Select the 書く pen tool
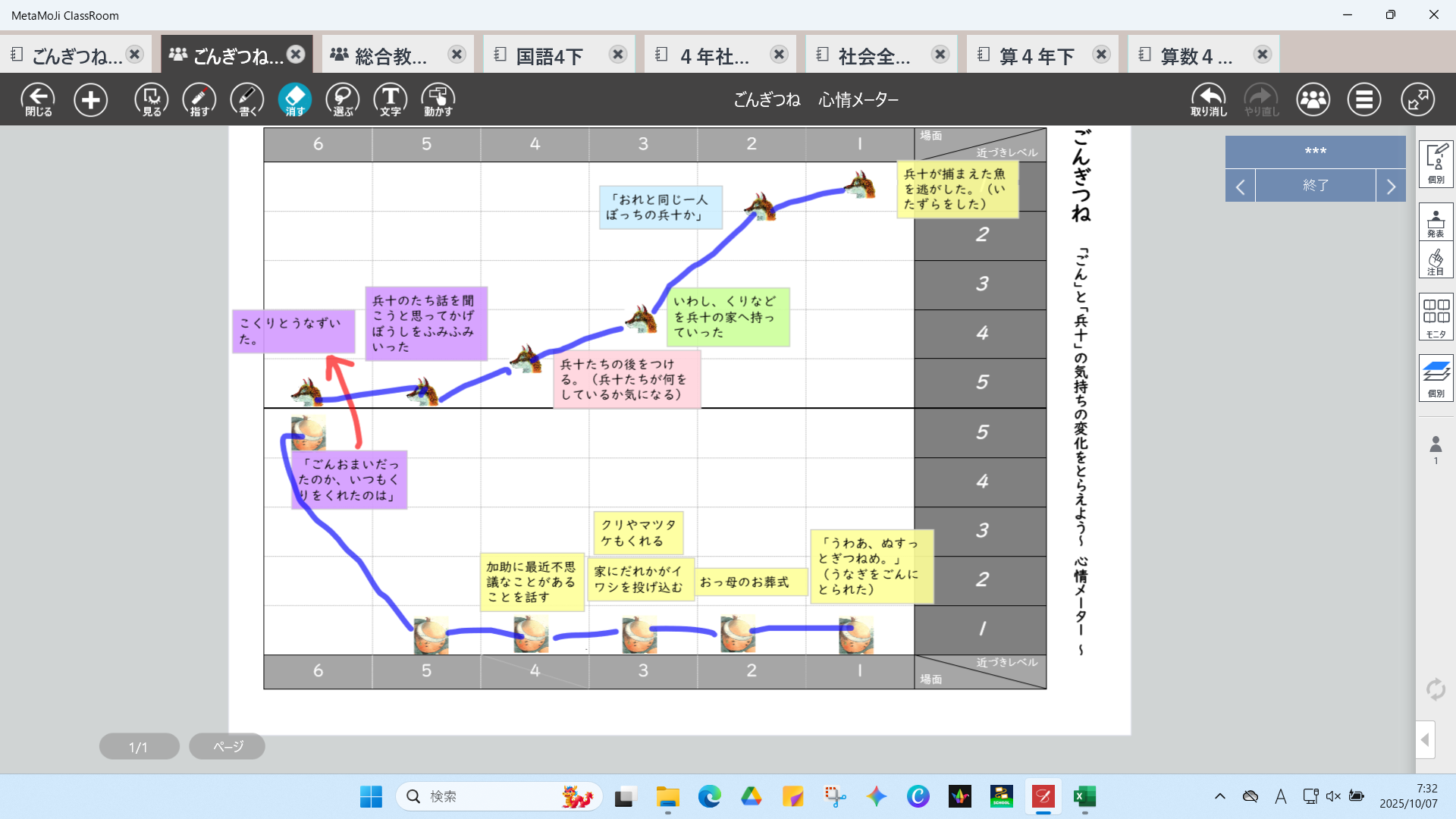The height and width of the screenshot is (819, 1456). [247, 99]
